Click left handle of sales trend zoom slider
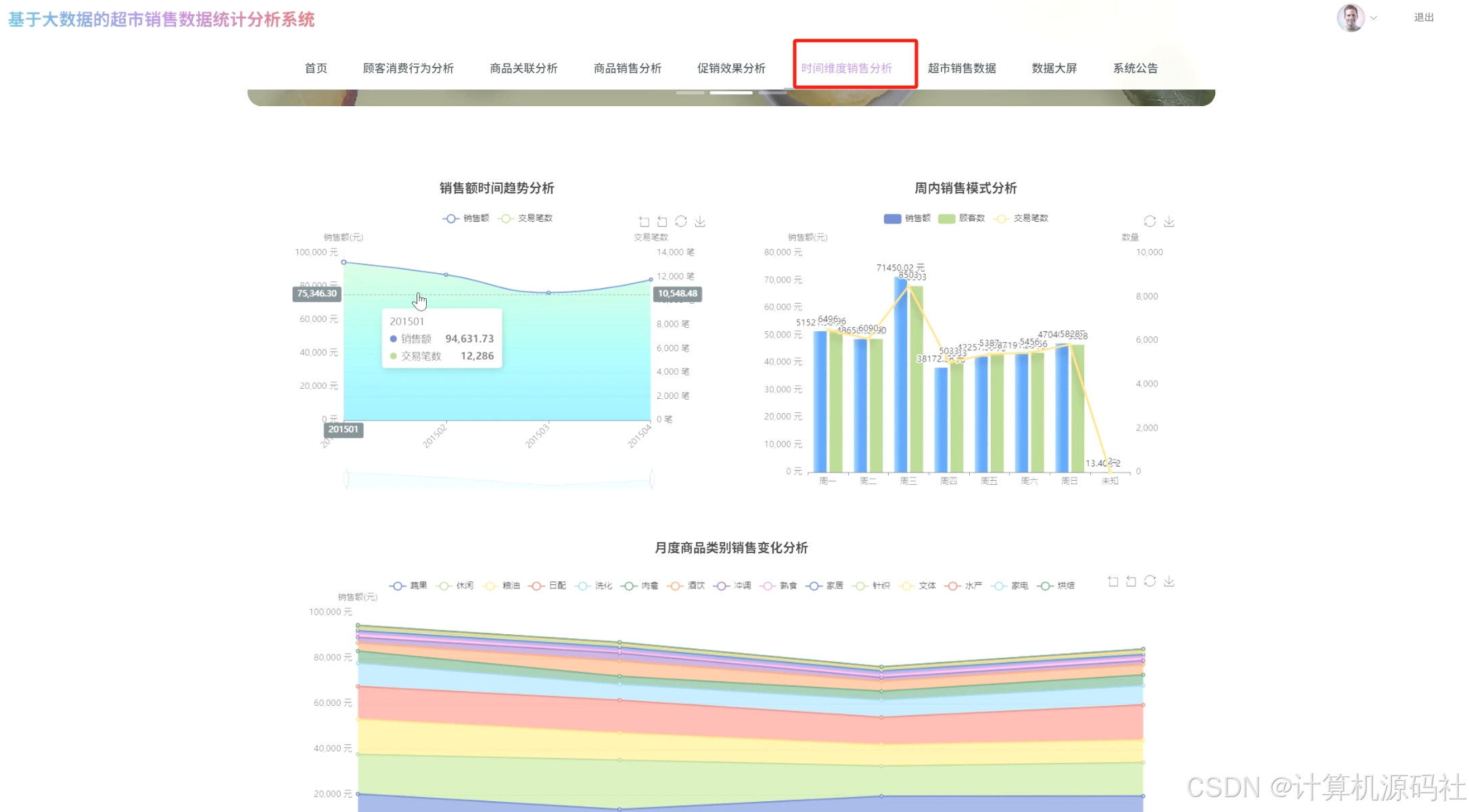Image resolution: width=1469 pixels, height=812 pixels. click(346, 479)
